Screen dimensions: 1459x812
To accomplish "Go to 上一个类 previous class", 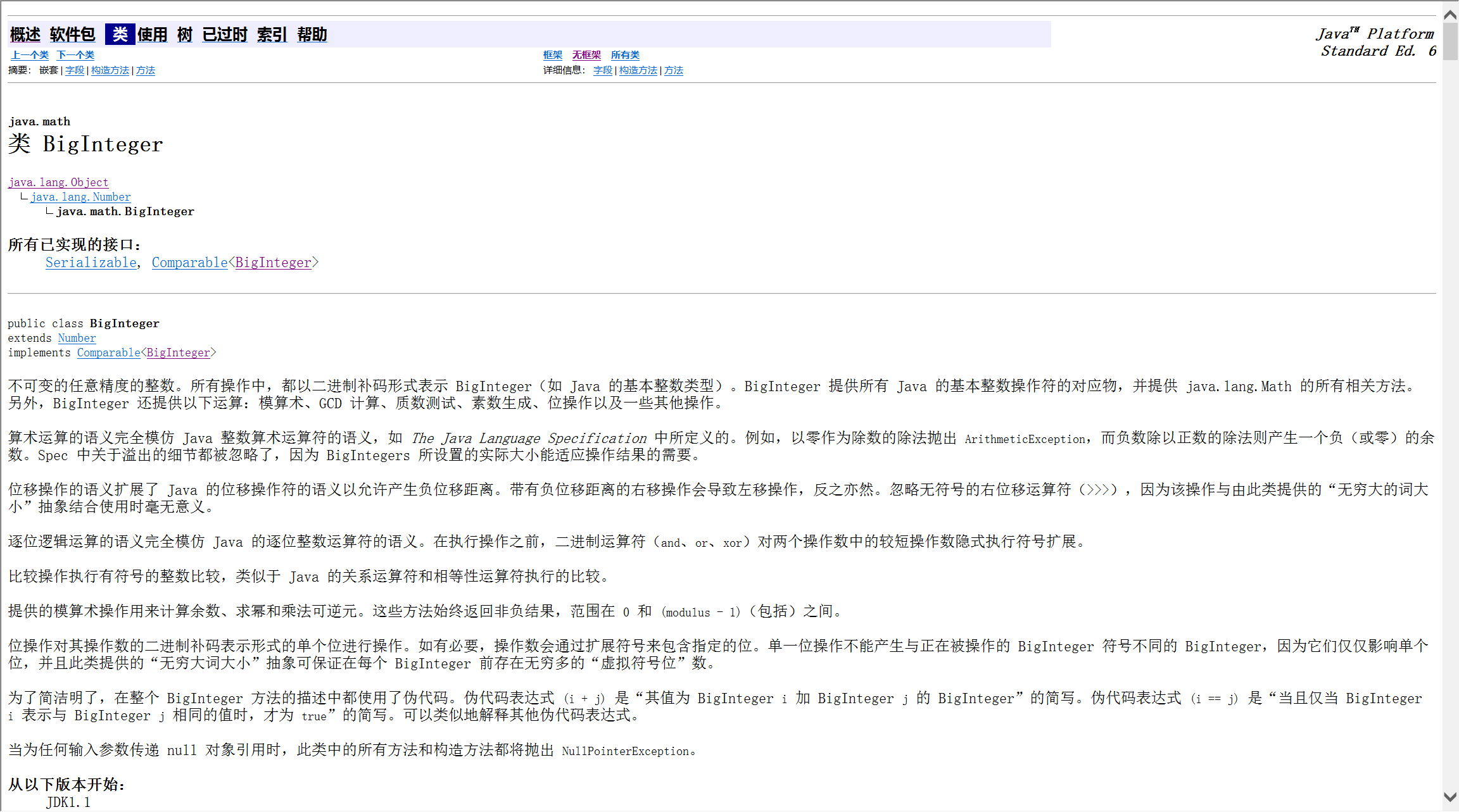I will [30, 55].
